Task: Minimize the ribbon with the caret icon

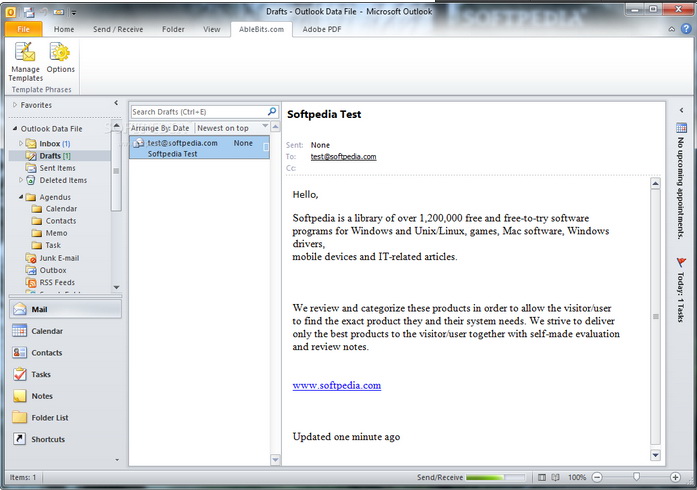Action: 671,29
